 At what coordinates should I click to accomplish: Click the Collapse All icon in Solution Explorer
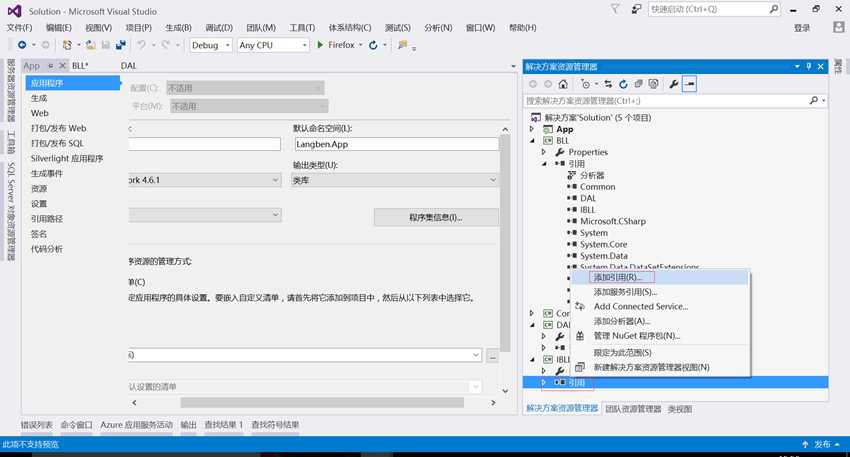(639, 84)
